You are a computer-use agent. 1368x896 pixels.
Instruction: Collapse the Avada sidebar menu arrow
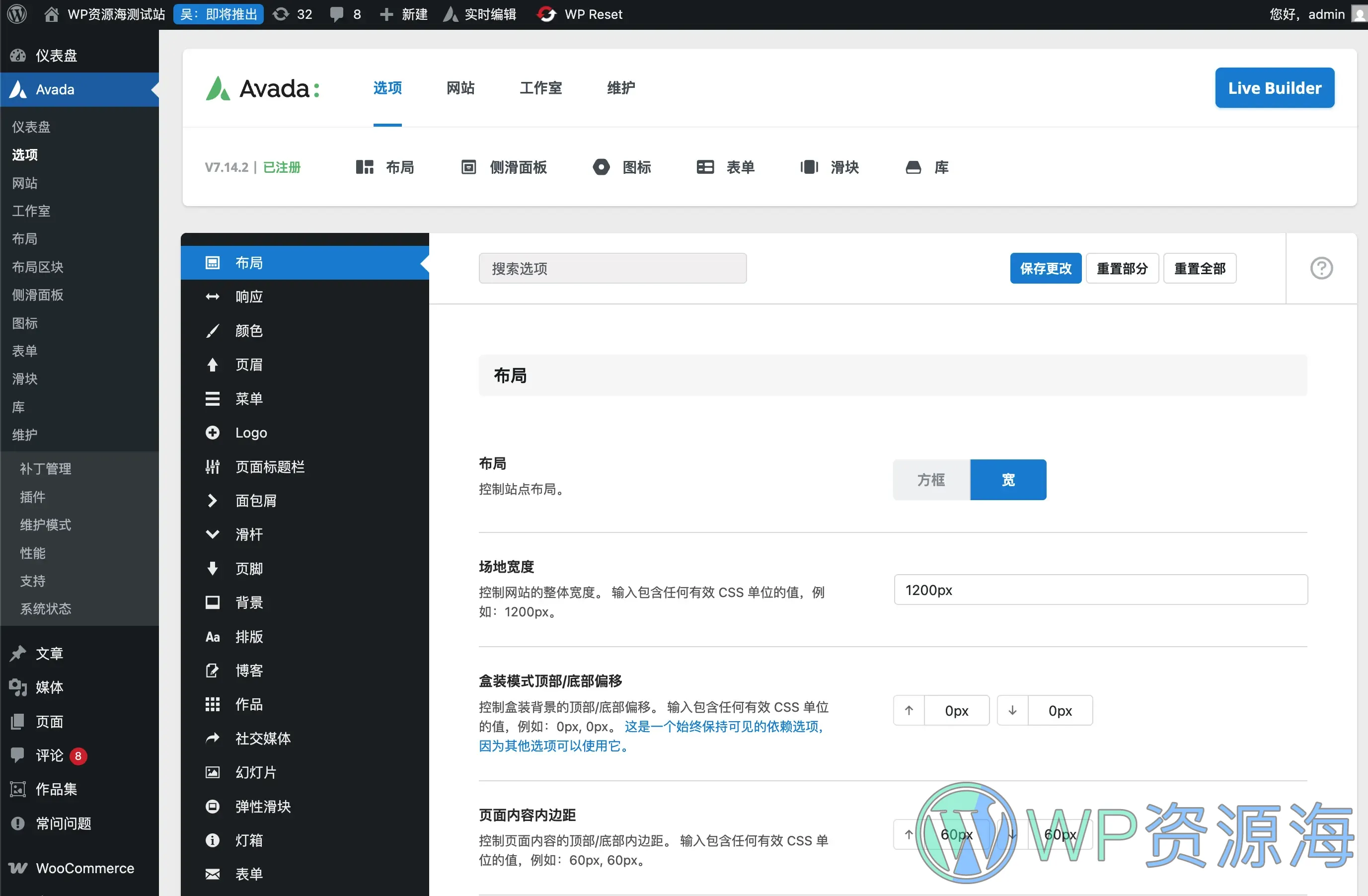(153, 90)
